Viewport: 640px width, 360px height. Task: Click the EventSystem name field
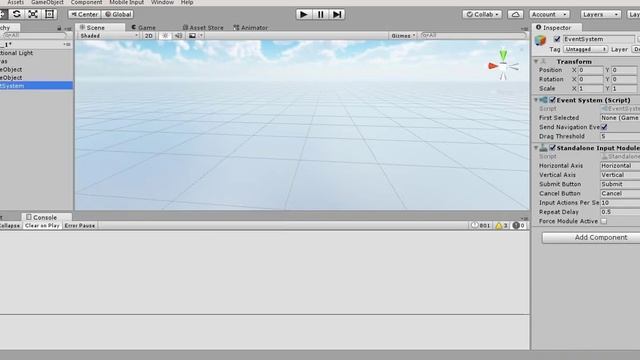(x=599, y=39)
